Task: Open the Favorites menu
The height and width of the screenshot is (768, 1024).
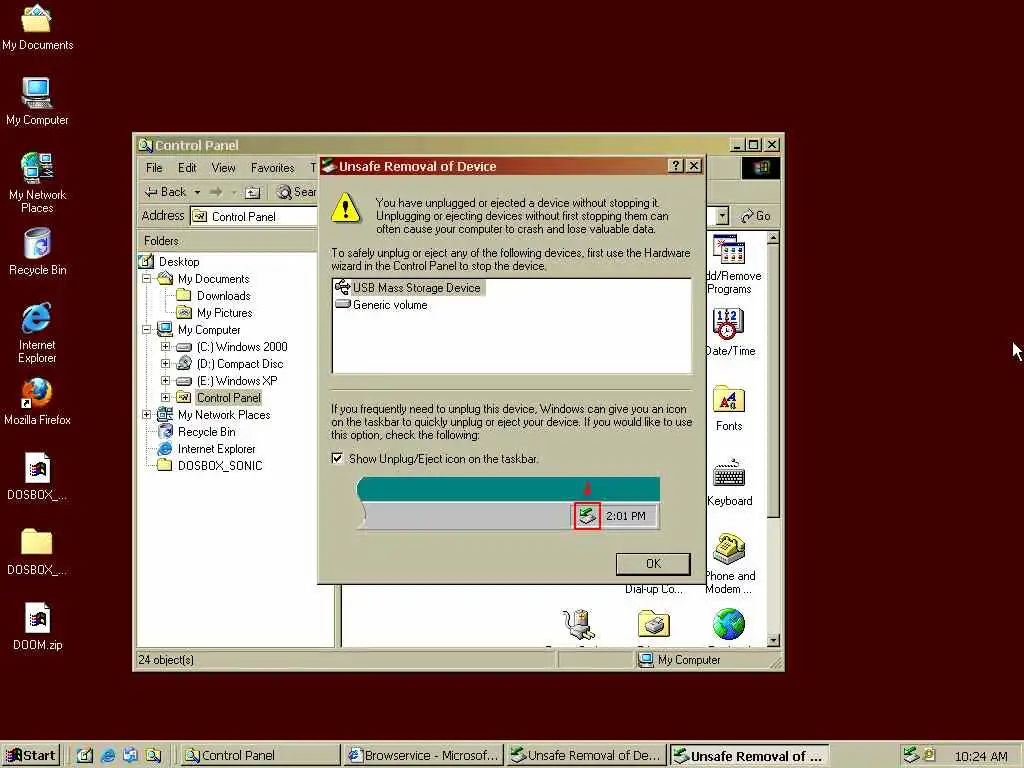Action: (272, 168)
